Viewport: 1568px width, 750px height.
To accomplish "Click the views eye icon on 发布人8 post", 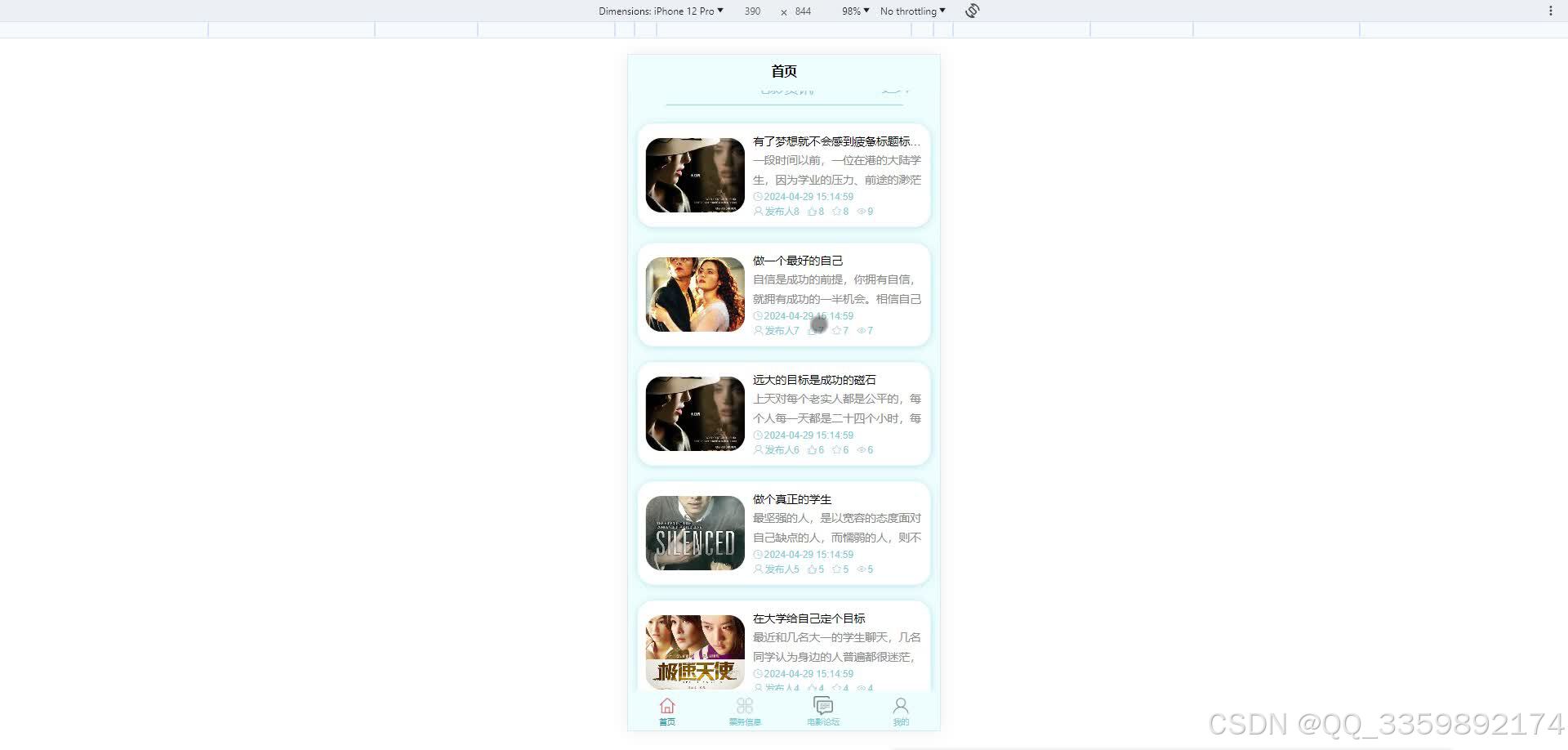I will coord(861,212).
